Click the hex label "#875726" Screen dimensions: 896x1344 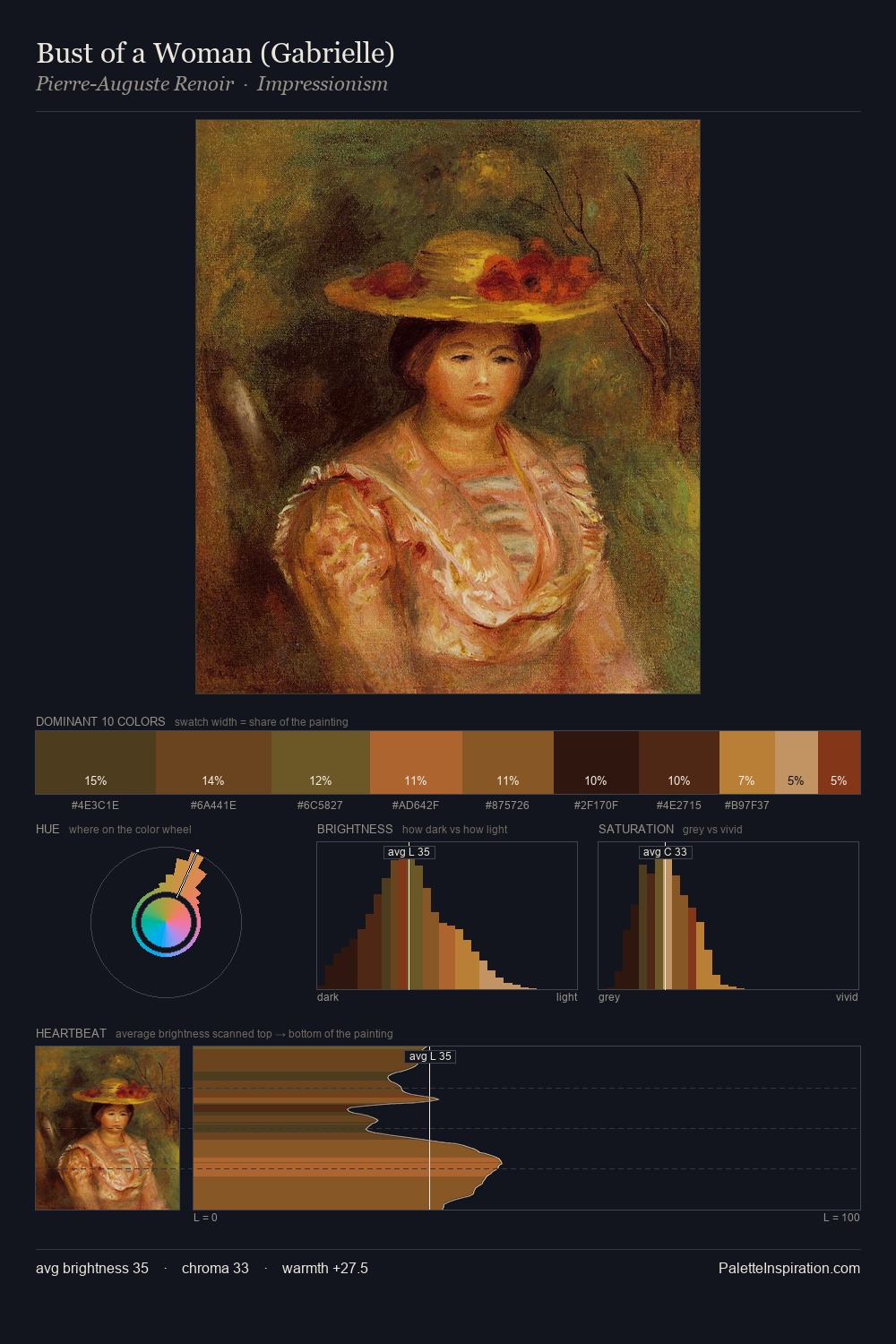pos(507,805)
